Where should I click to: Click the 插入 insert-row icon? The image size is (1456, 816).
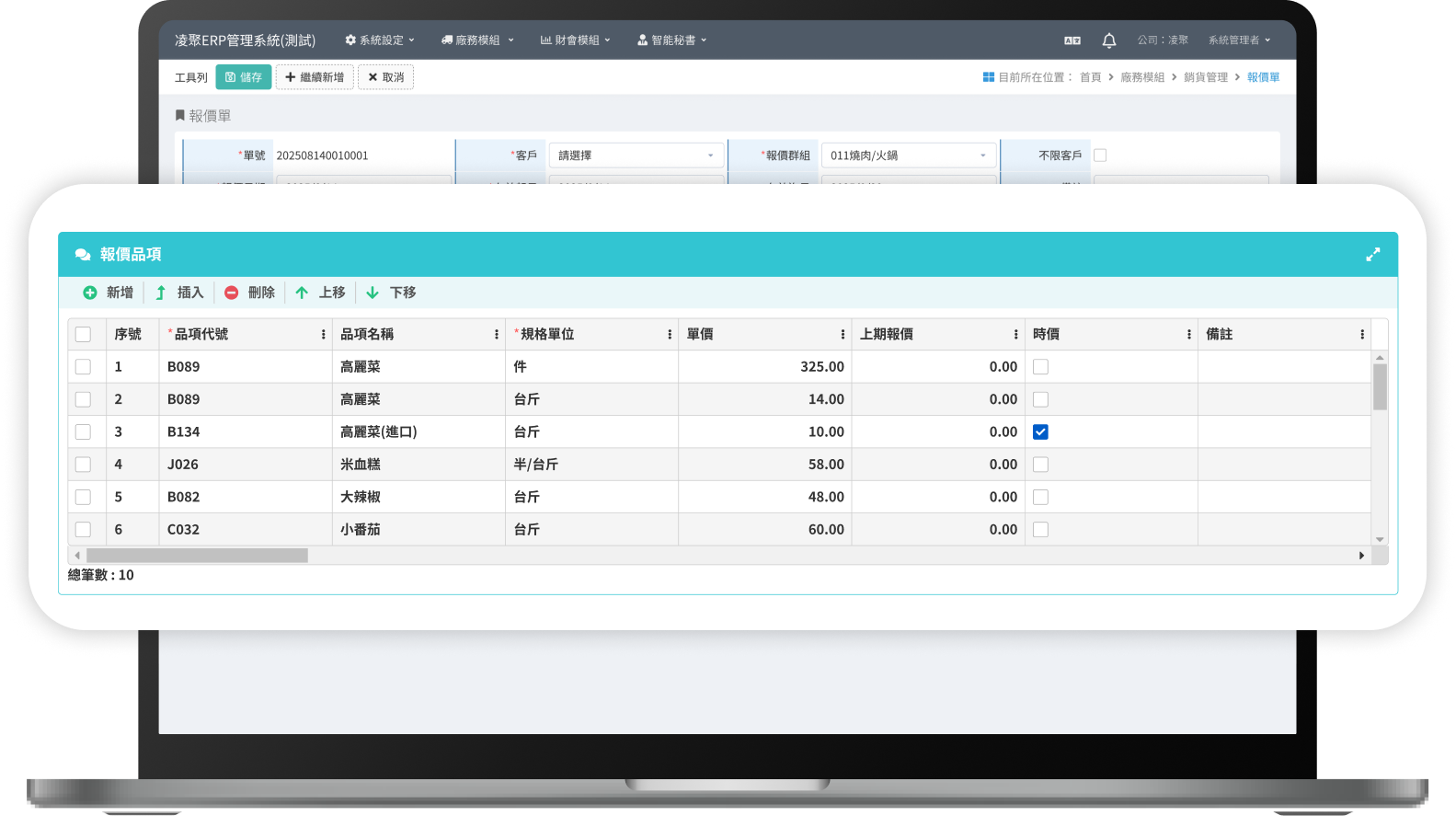(x=161, y=293)
